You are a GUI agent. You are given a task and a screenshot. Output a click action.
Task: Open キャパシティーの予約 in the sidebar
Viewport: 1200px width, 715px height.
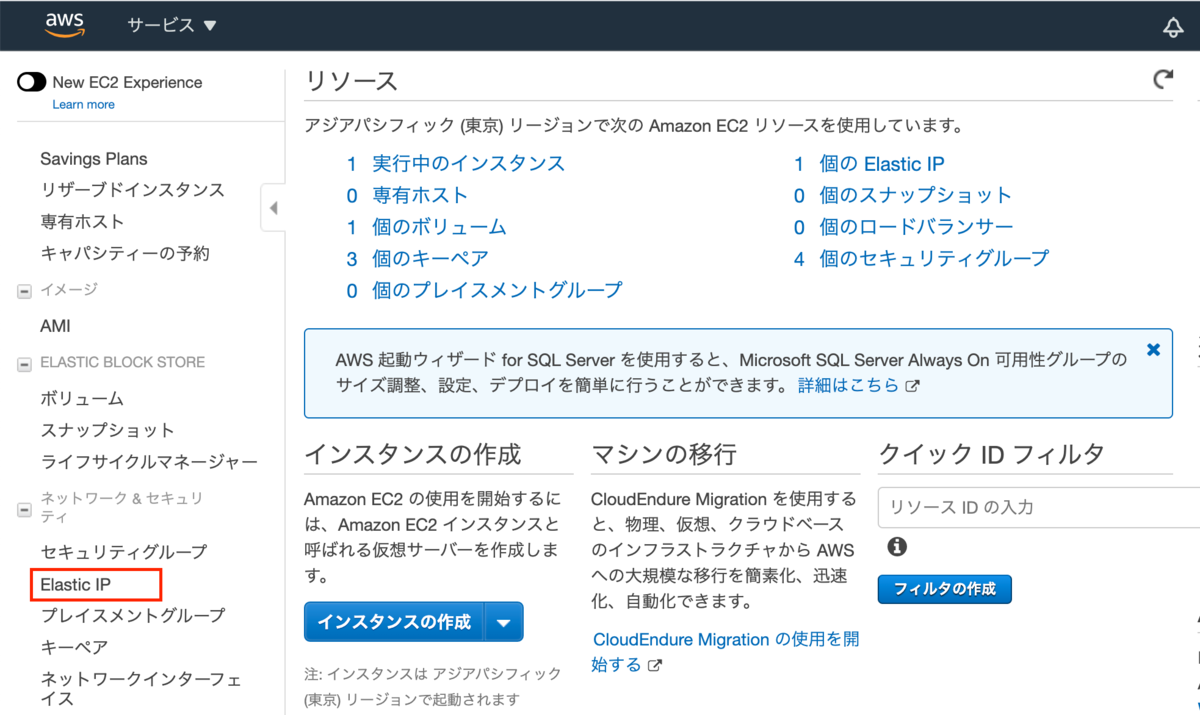[x=125, y=254]
